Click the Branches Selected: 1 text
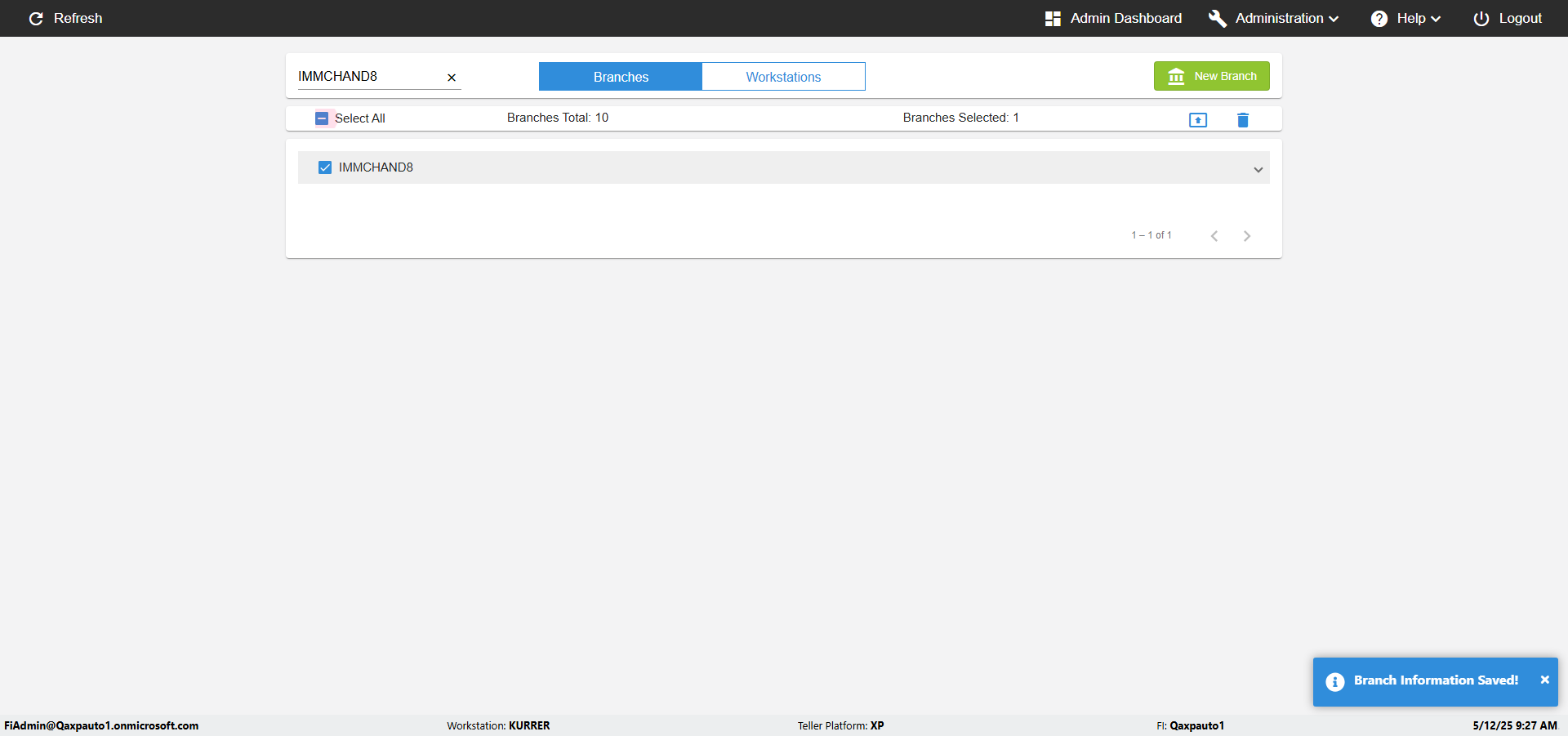This screenshot has height=736, width=1568. (961, 118)
